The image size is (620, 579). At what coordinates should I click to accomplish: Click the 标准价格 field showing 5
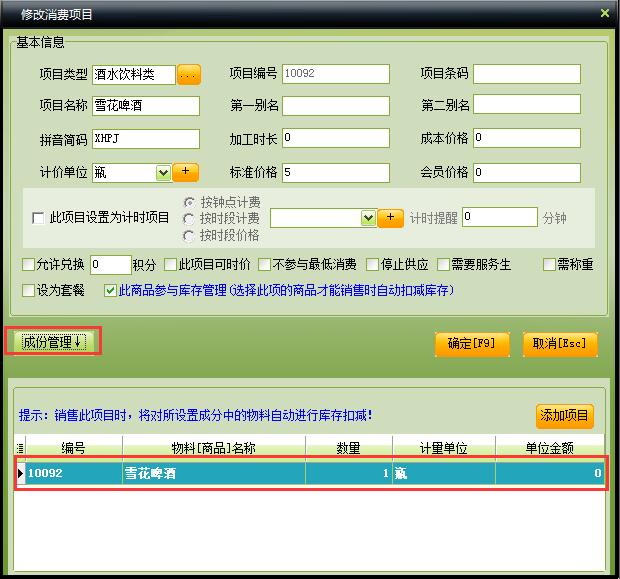click(x=336, y=172)
